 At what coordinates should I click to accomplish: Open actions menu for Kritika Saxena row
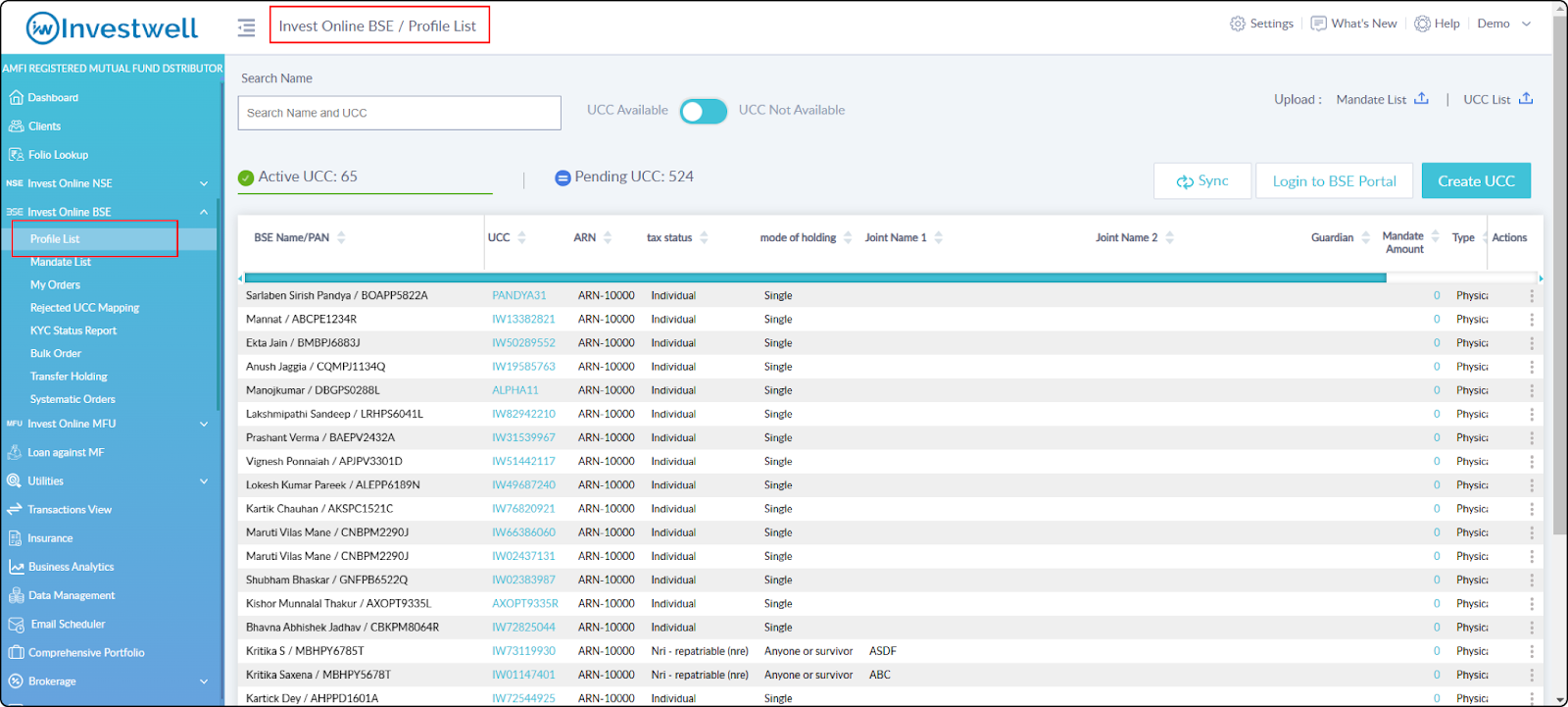1532,675
